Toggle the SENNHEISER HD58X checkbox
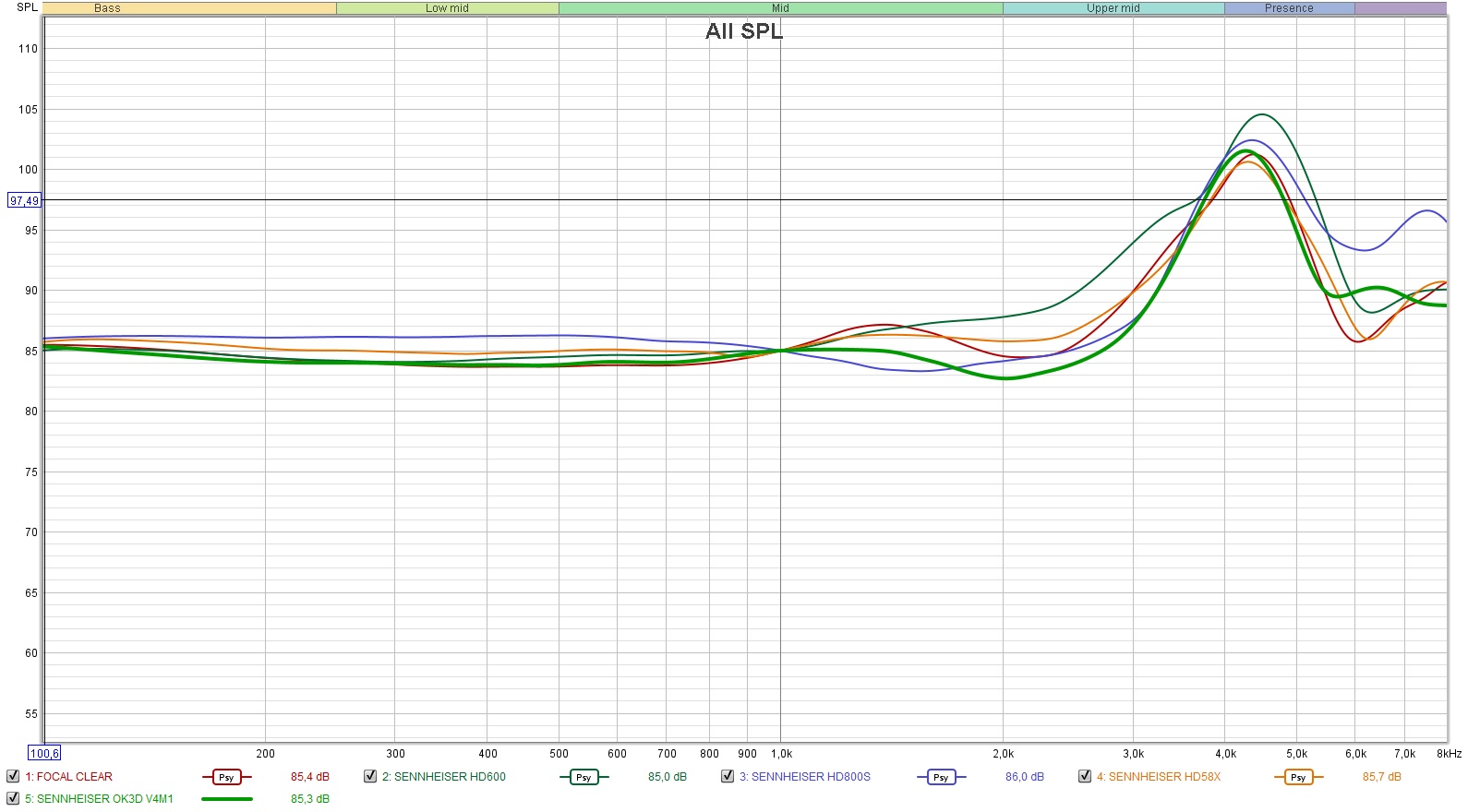Viewport: 1468px width, 812px height. pos(1085,776)
